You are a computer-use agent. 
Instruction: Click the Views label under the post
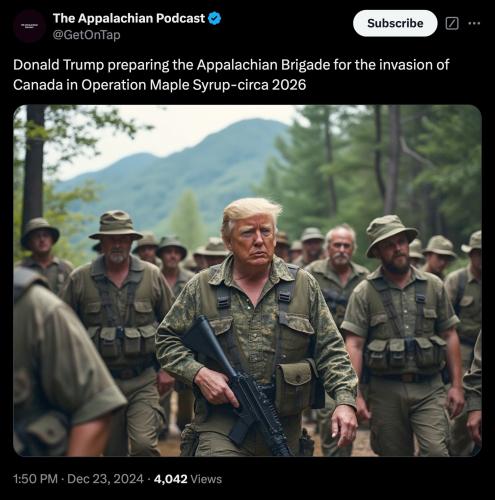pos(206,479)
